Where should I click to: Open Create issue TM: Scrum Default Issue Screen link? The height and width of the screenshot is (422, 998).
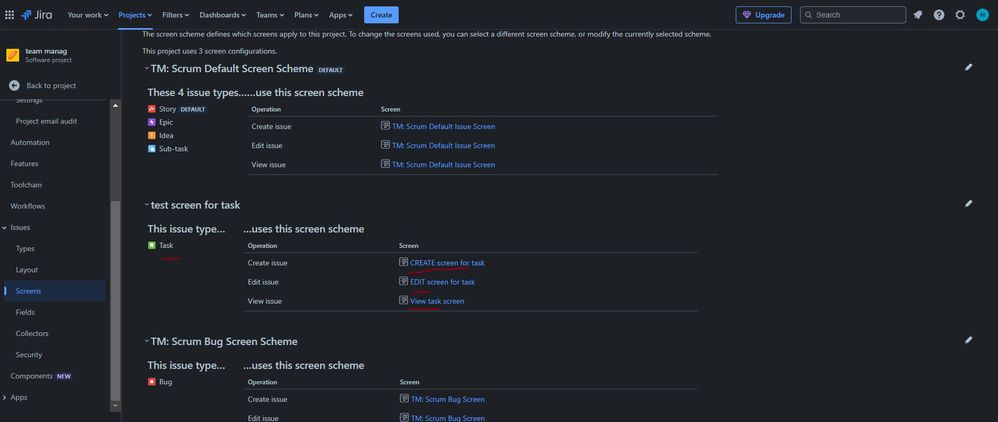[x=443, y=127]
